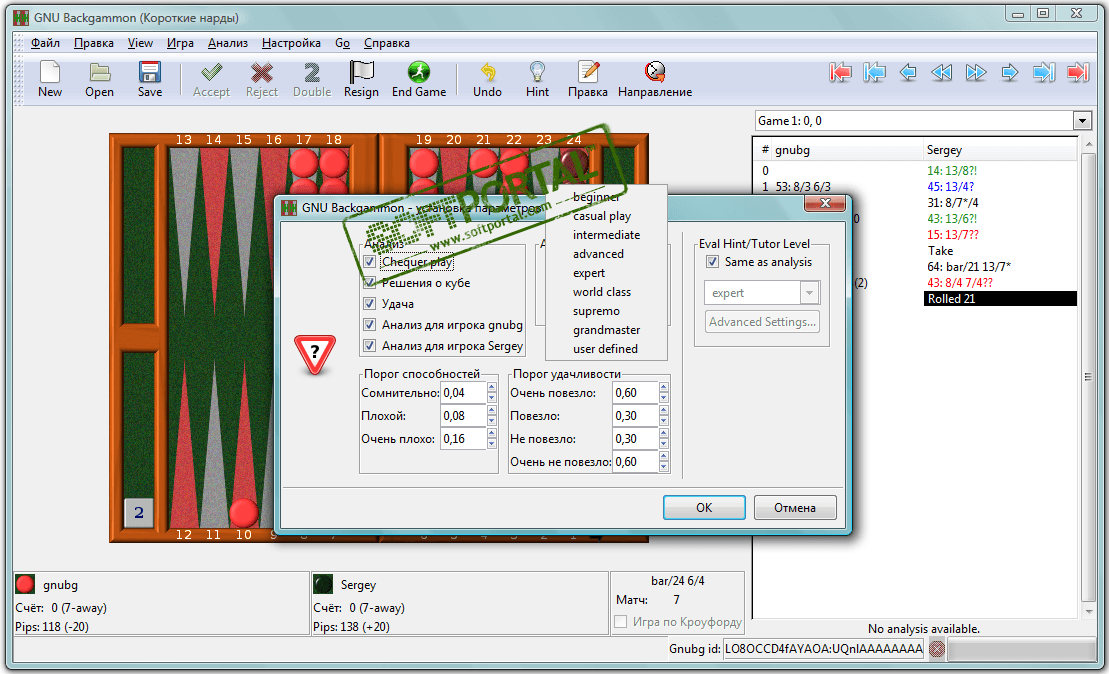Viewport: 1109px width, 674px height.
Task: Click the doubling cube showing 2
Action: click(x=139, y=512)
